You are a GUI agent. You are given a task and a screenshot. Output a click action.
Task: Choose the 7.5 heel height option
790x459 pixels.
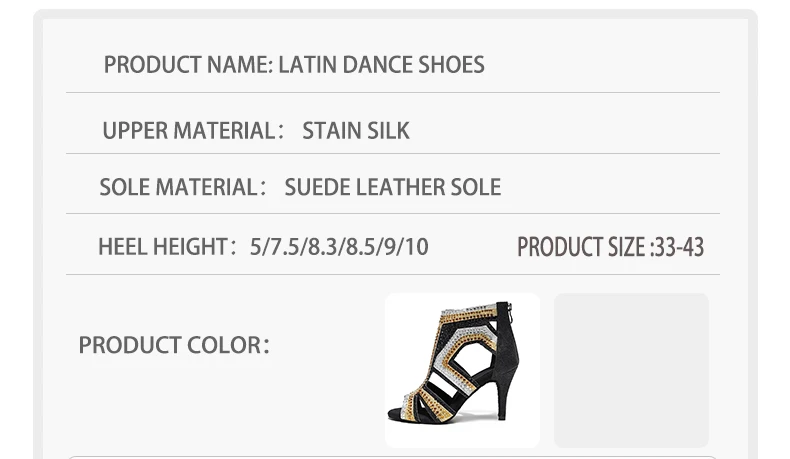285,246
